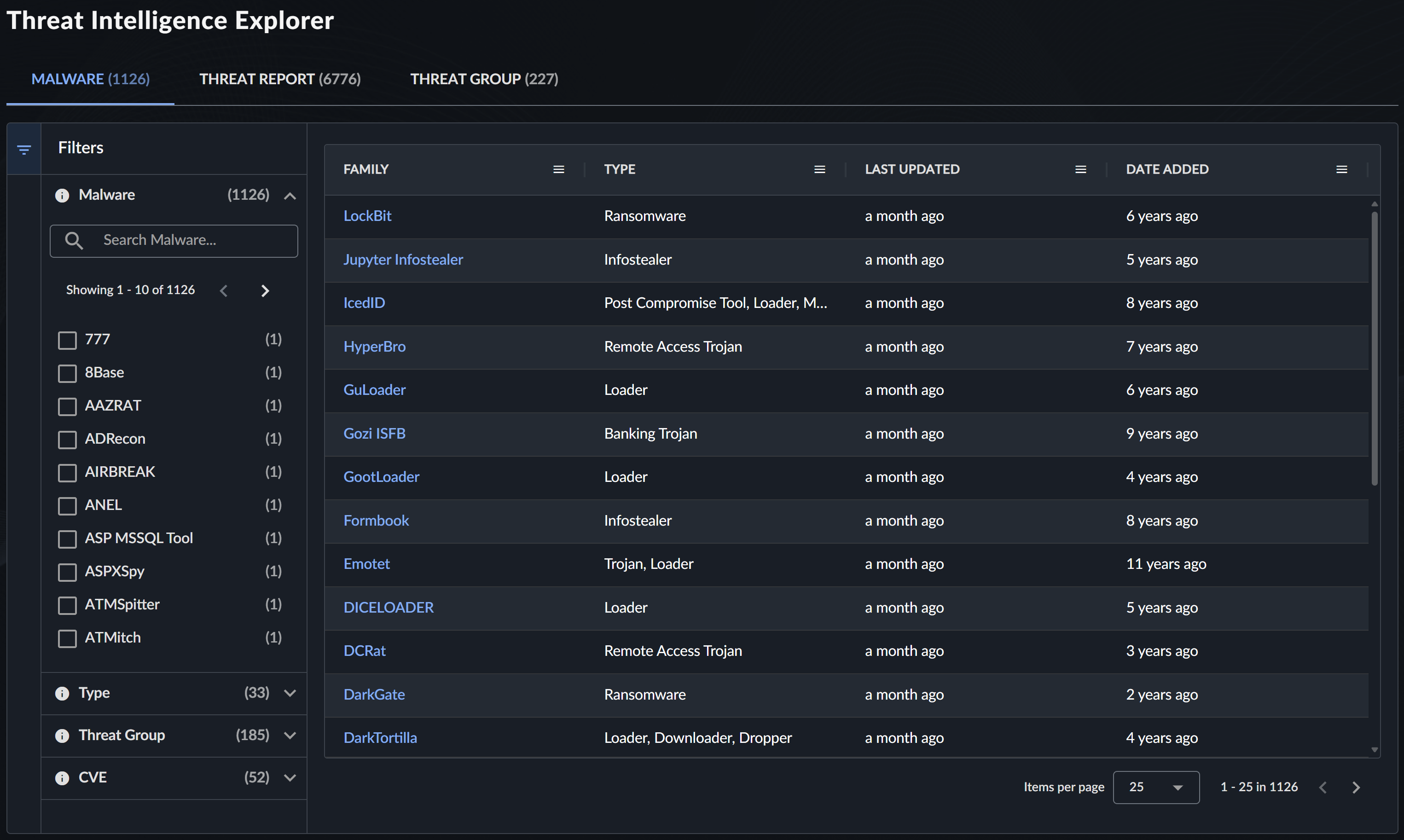The image size is (1404, 840).
Task: Open the TYPE column menu icon
Action: point(819,169)
